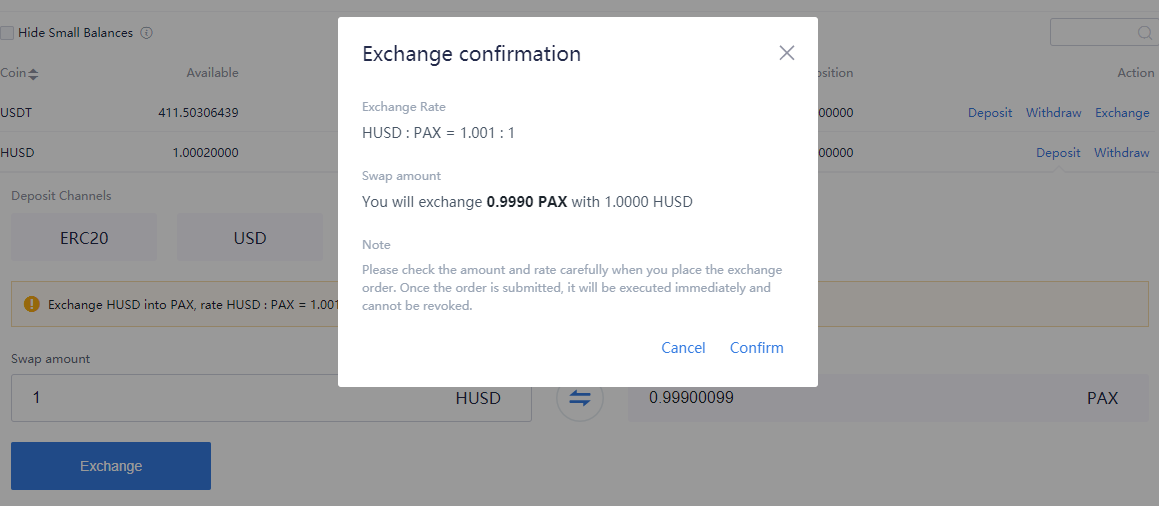This screenshot has width=1159, height=506.
Task: Toggle Hide Small Balances checkbox
Action: [x=7, y=33]
